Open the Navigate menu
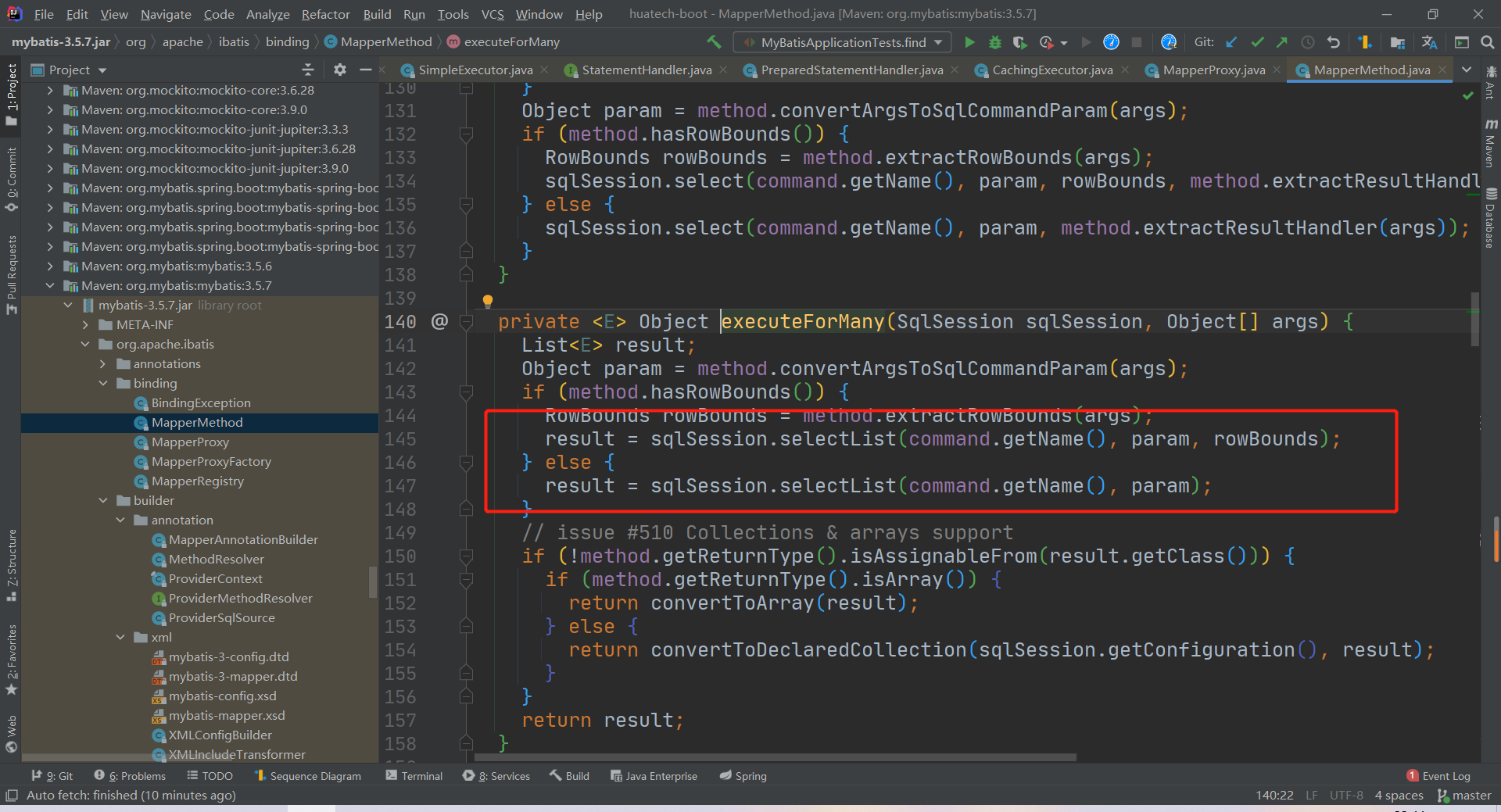 click(x=166, y=14)
